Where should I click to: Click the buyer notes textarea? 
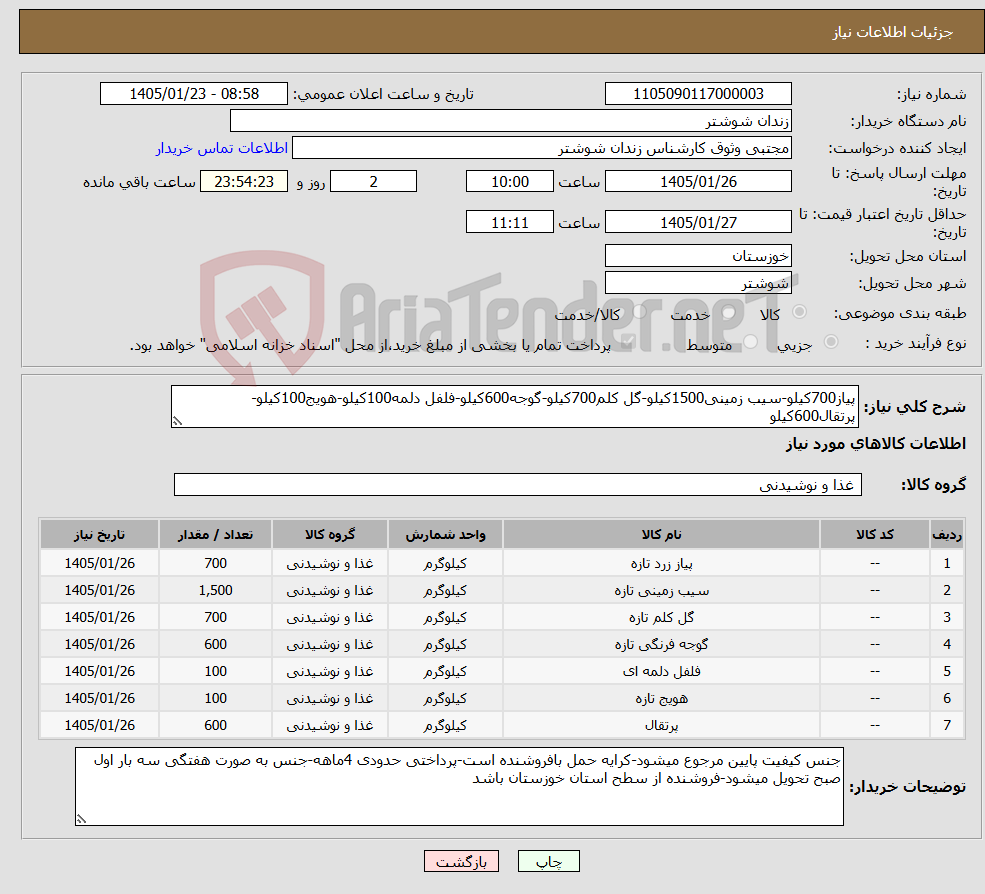[x=459, y=786]
